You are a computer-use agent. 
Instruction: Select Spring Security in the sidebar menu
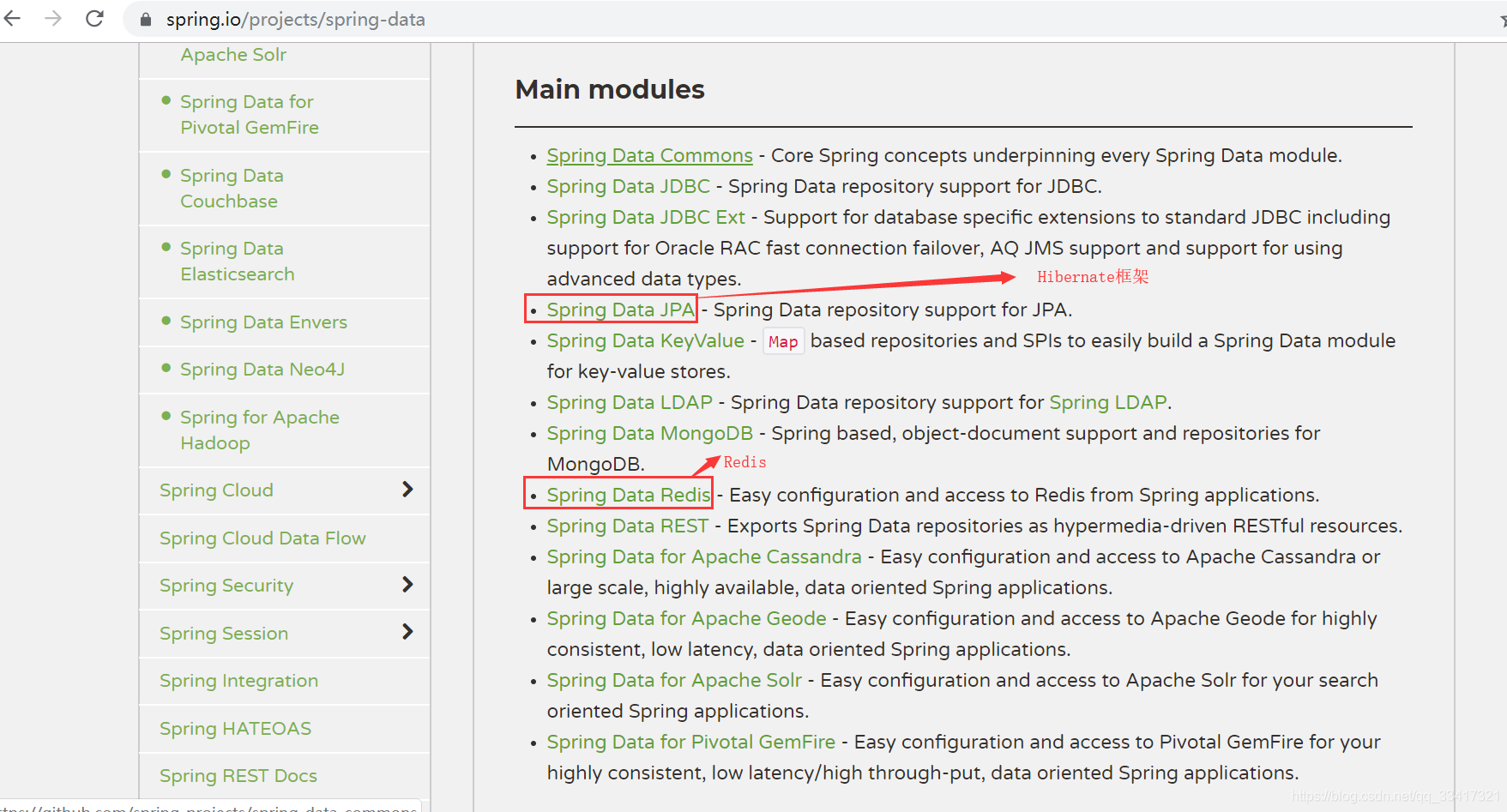(226, 586)
